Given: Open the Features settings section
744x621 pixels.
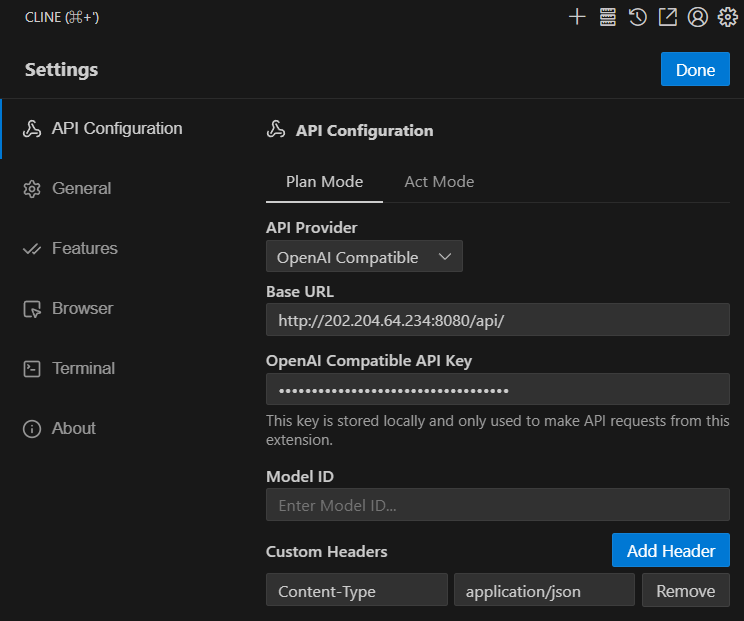Looking at the screenshot, I should [84, 248].
